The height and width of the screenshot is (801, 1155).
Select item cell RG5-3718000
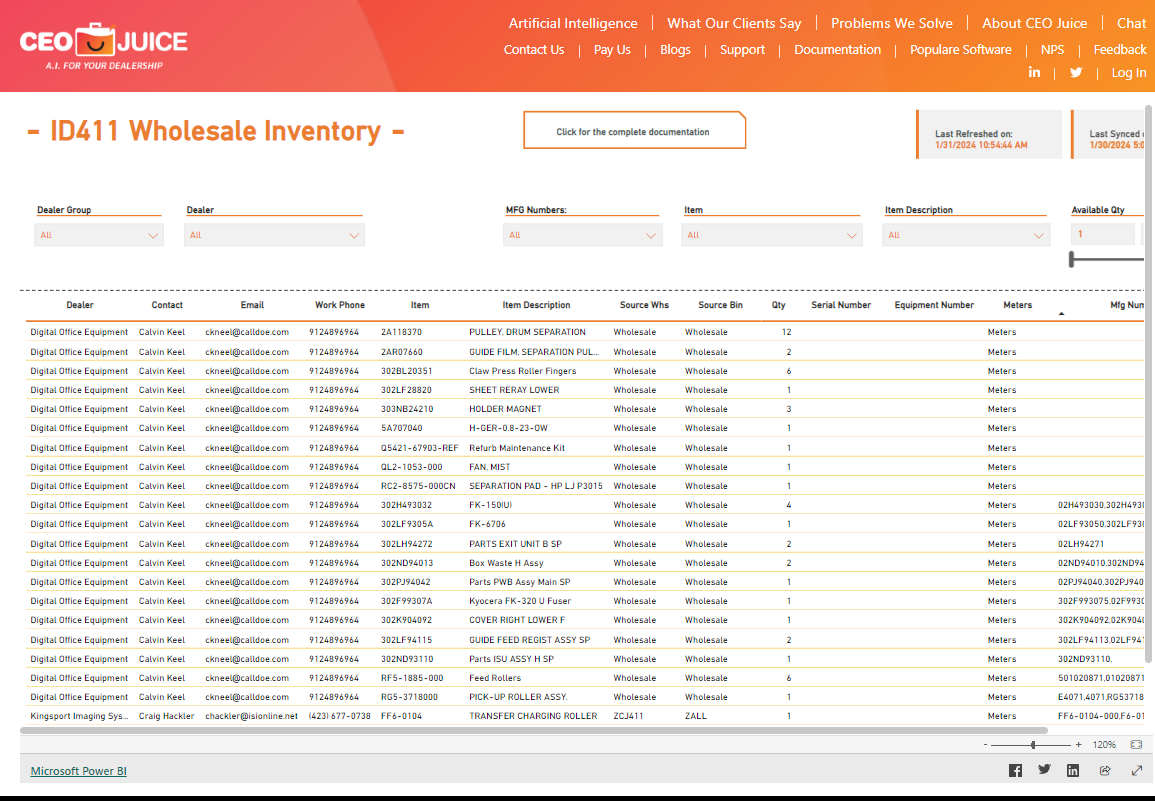(410, 697)
